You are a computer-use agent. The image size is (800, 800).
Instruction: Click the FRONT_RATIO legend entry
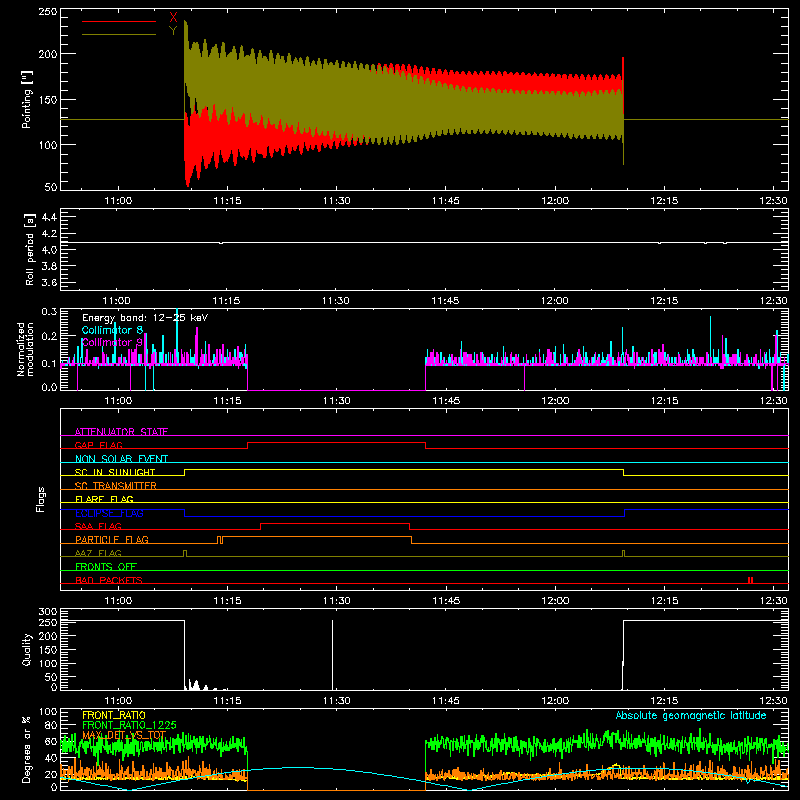coord(114,715)
